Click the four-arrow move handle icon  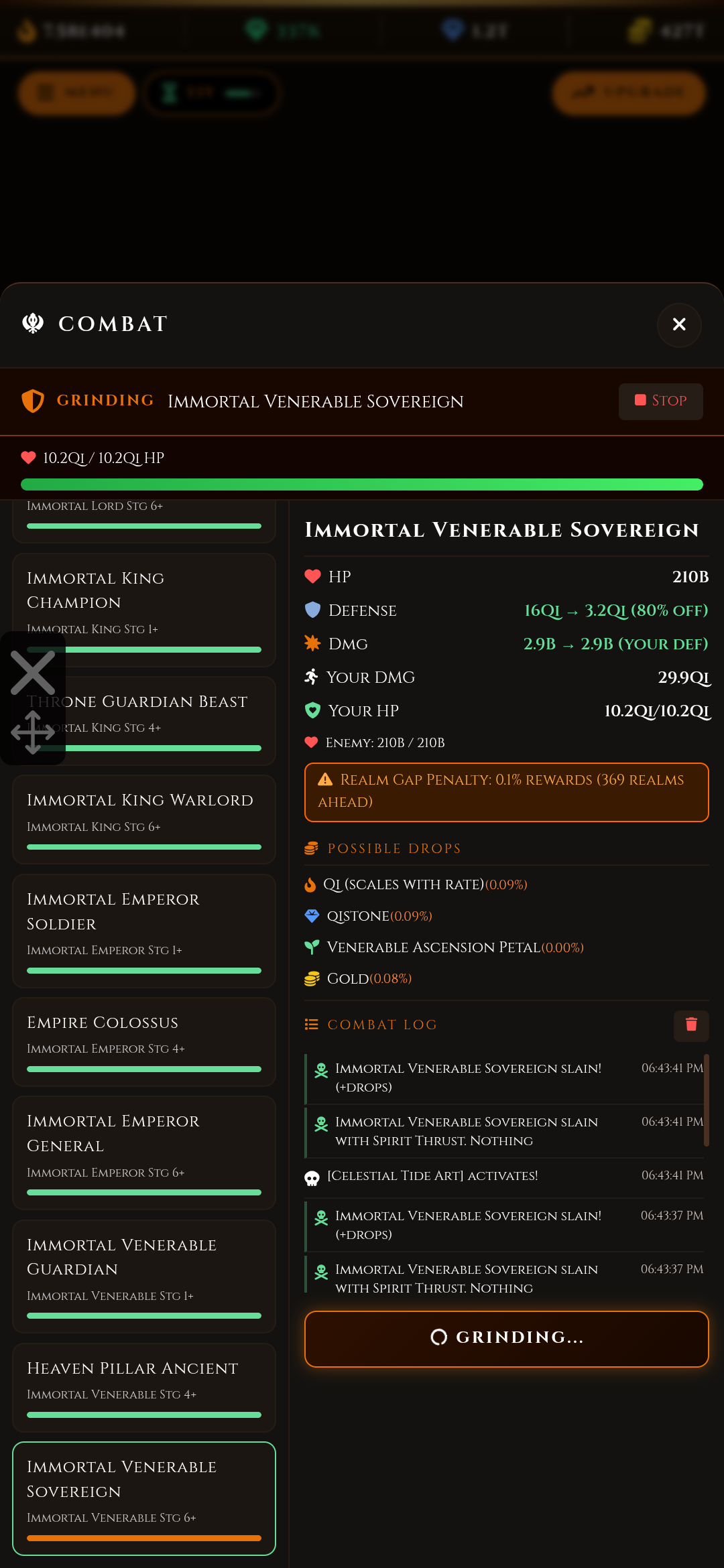[33, 732]
